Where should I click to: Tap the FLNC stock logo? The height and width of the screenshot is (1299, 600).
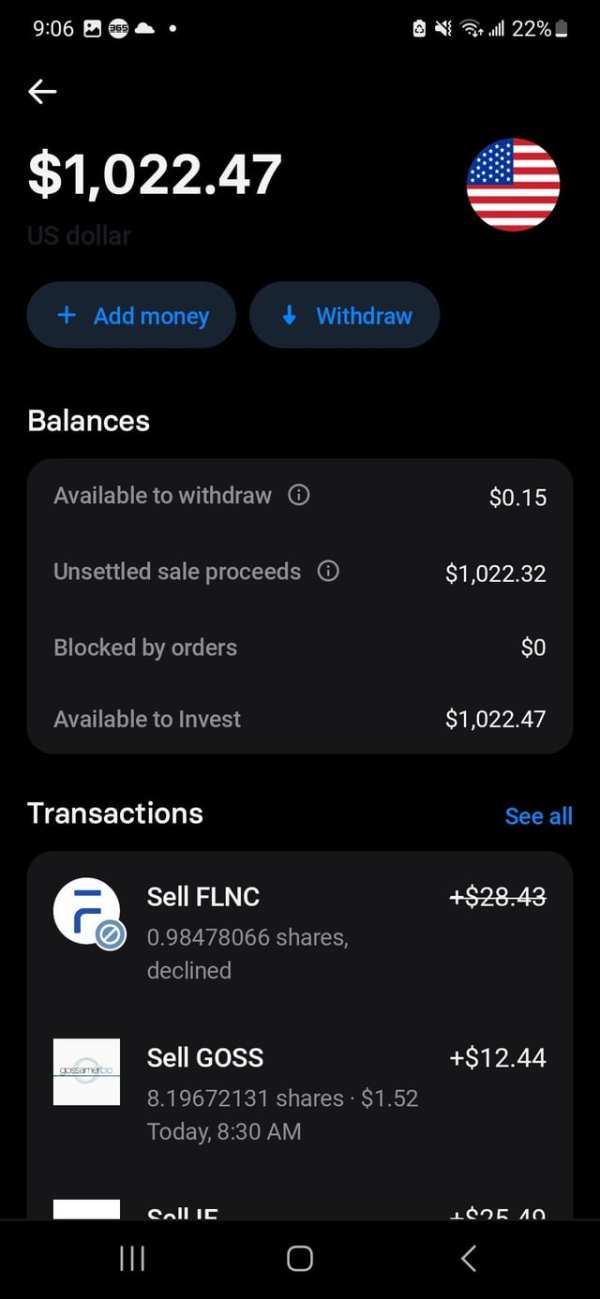tap(87, 912)
